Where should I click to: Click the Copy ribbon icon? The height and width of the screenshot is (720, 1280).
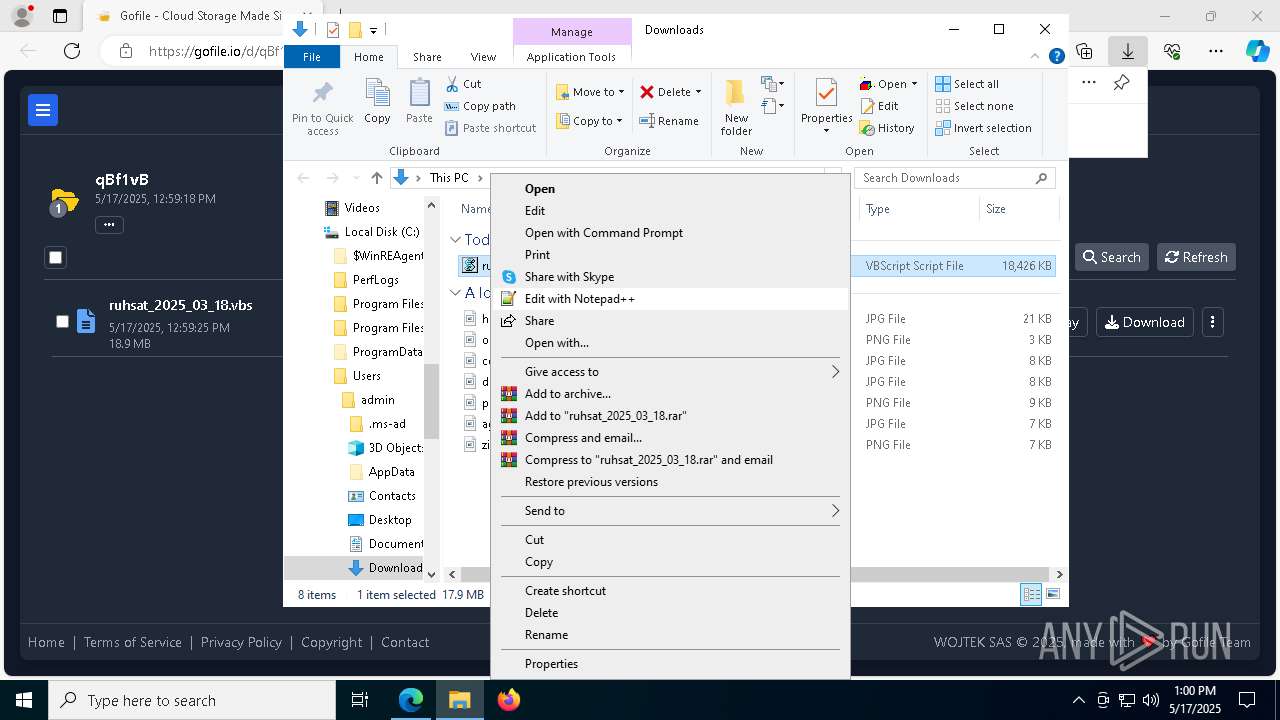click(x=377, y=102)
